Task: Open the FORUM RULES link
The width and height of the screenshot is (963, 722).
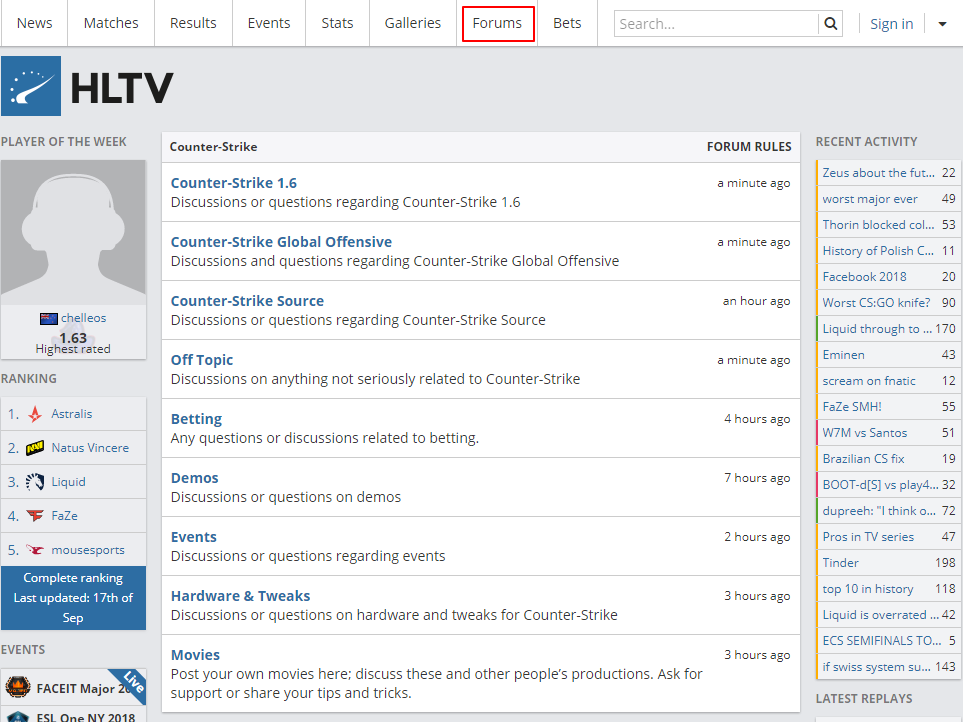Action: tap(749, 147)
